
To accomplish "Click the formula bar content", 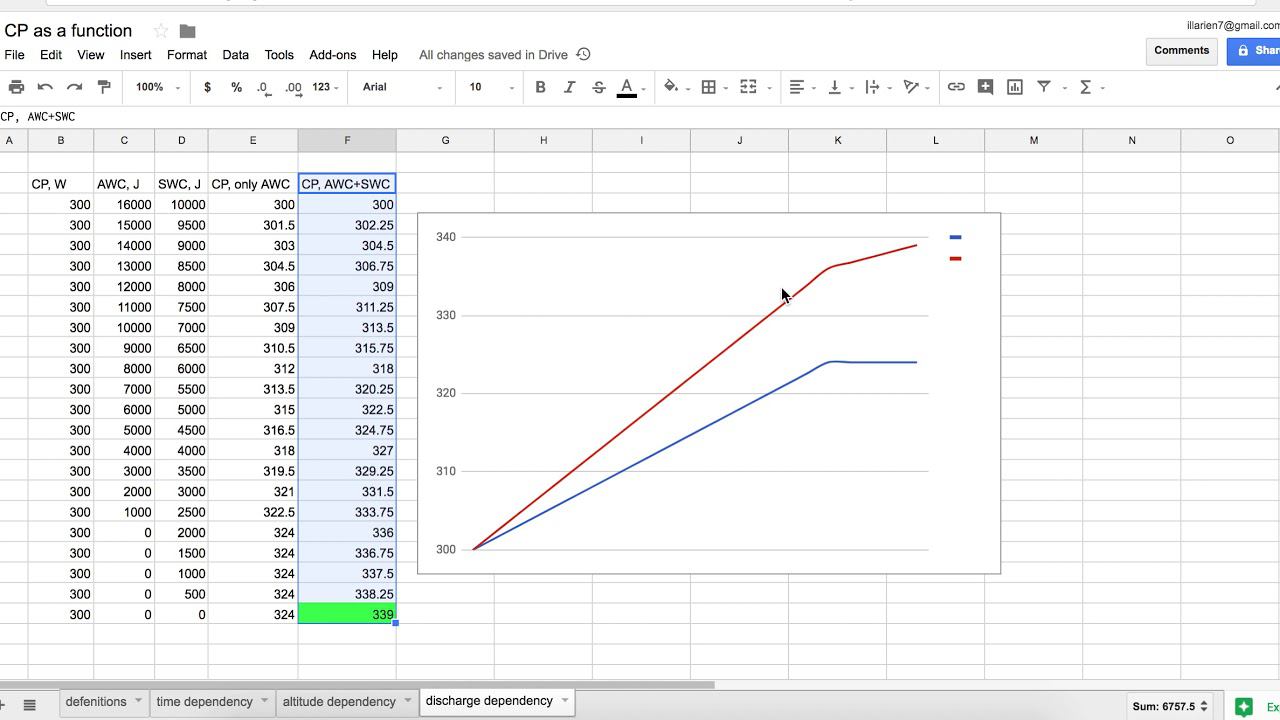I will pyautogui.click(x=38, y=117).
